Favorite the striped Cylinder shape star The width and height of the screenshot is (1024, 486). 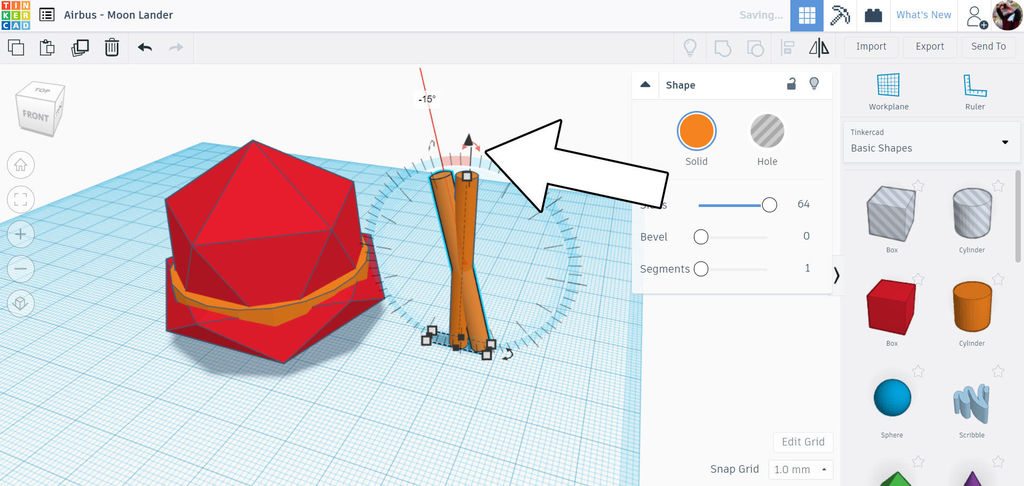998,186
